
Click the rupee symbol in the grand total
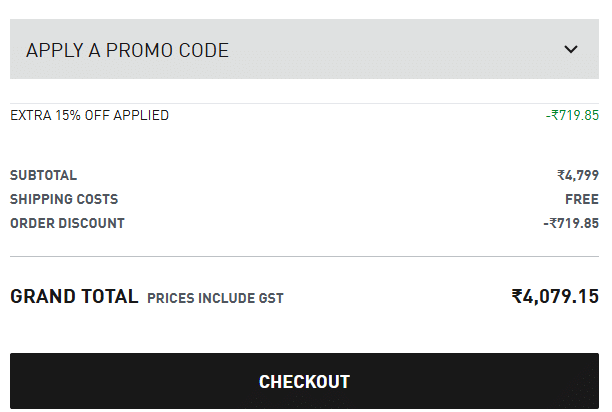coord(517,297)
